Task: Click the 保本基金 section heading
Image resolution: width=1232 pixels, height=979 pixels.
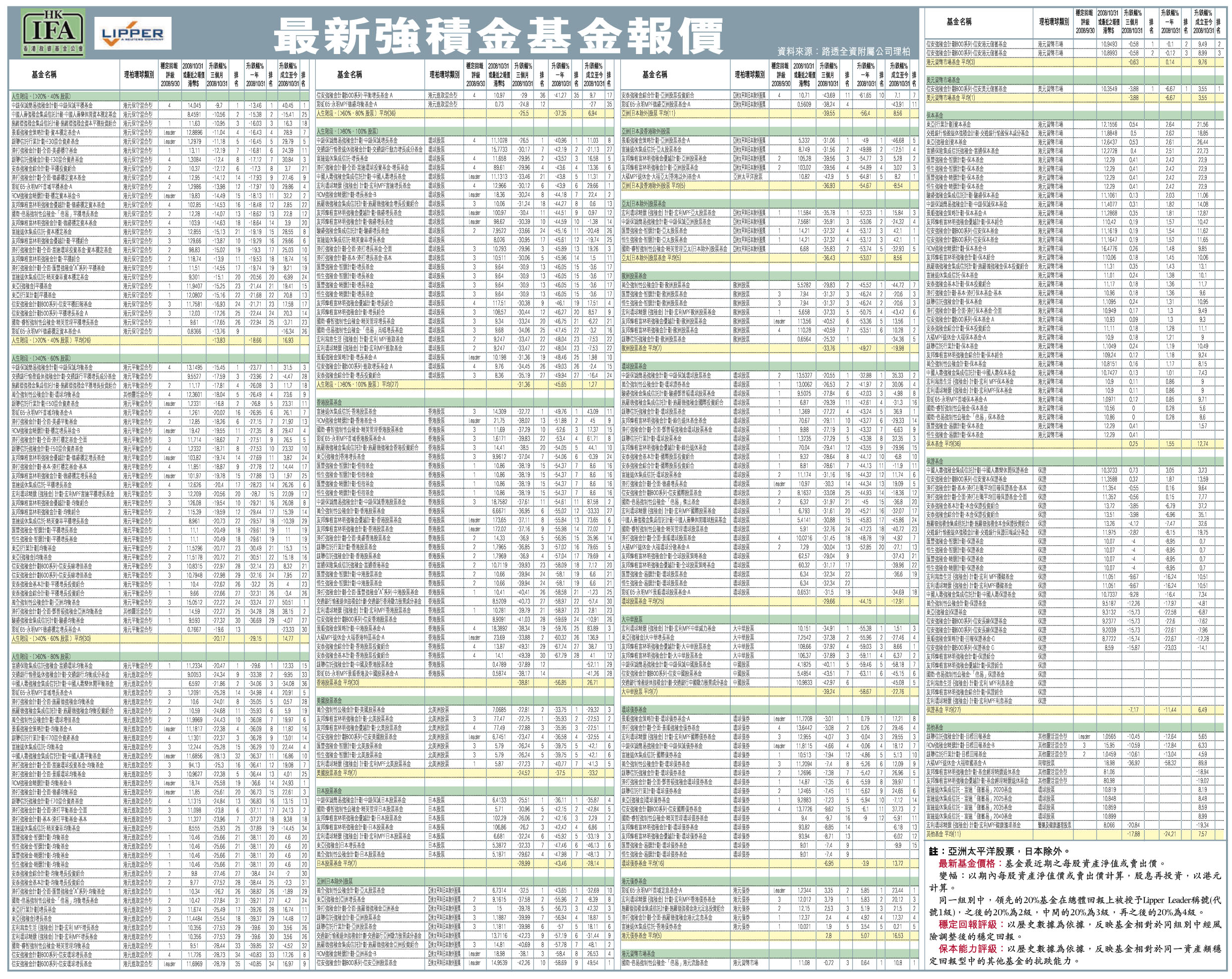Action: 936,115
